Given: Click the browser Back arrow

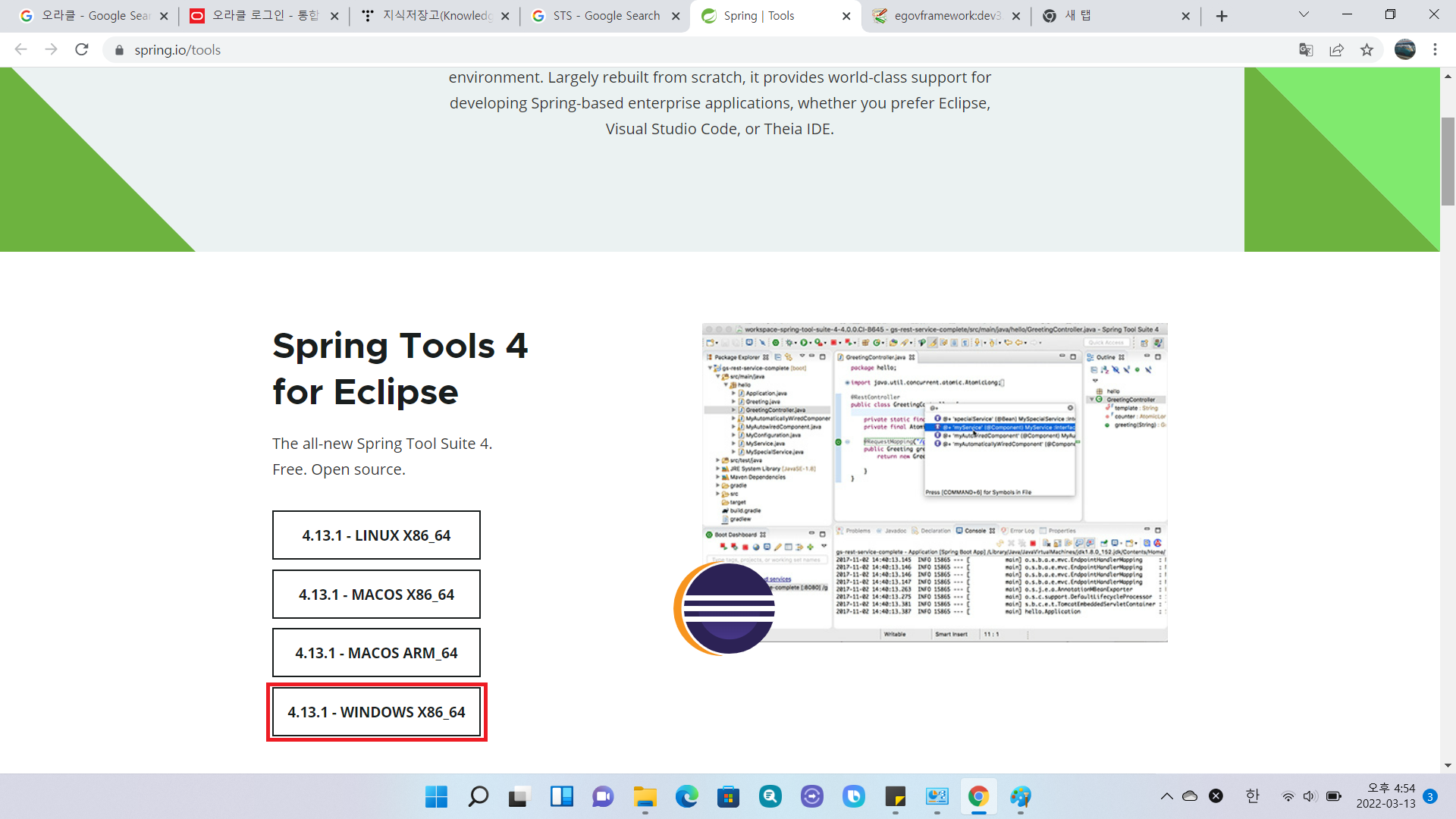Looking at the screenshot, I should pyautogui.click(x=21, y=50).
